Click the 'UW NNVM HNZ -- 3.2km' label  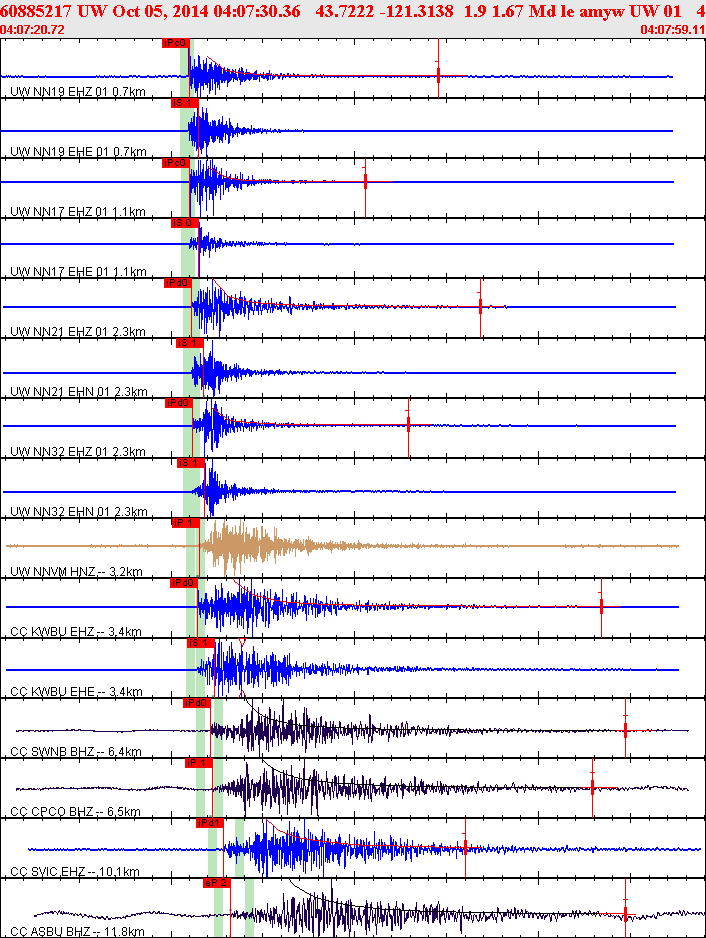click(x=77, y=571)
